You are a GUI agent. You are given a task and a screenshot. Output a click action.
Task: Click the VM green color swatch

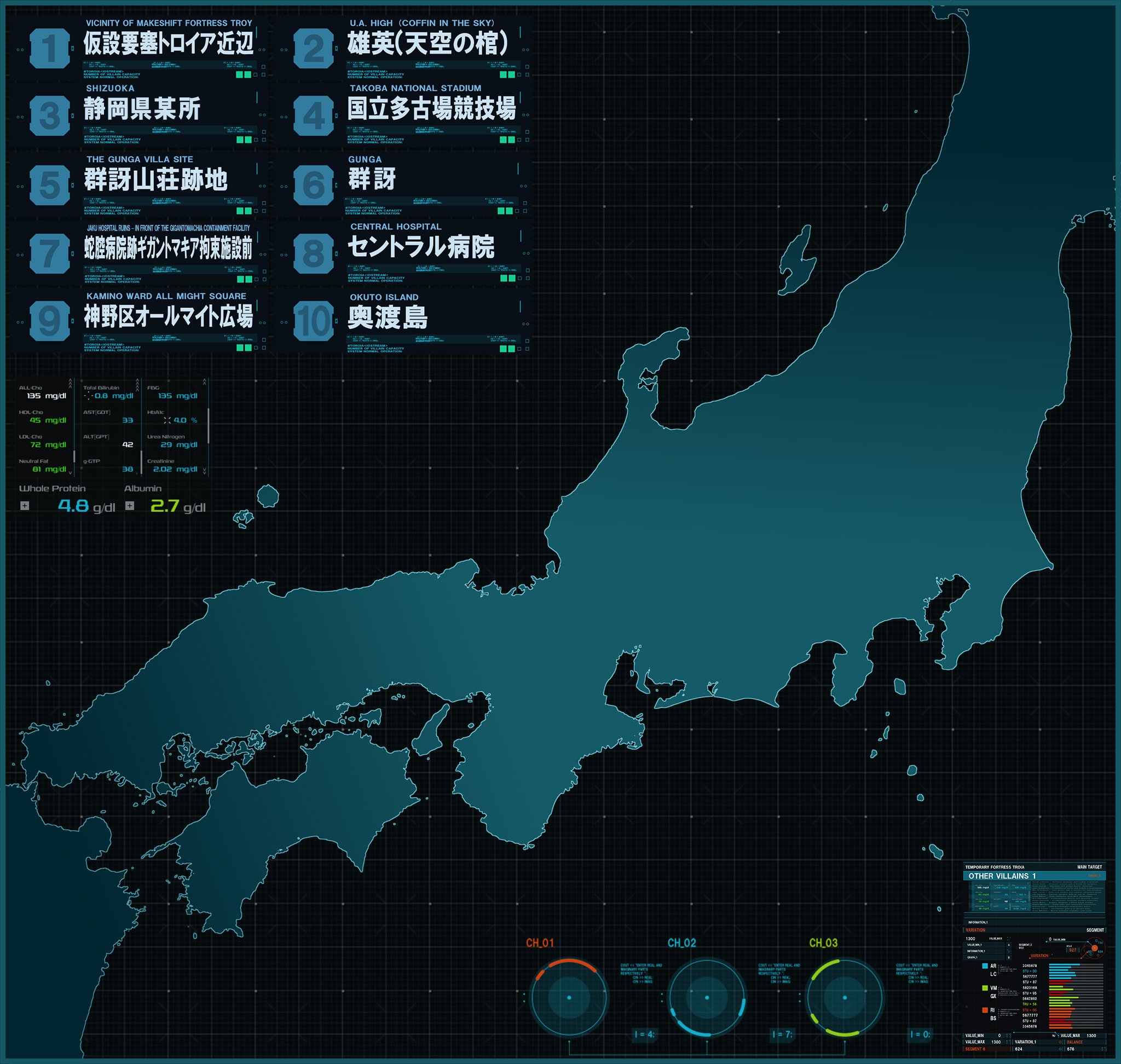click(x=985, y=988)
